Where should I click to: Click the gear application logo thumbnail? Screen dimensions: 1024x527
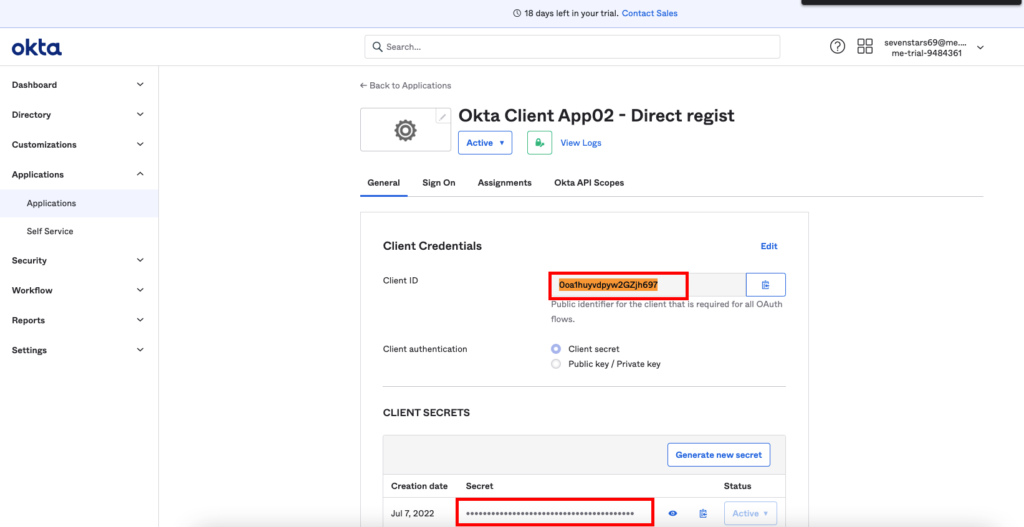point(404,131)
